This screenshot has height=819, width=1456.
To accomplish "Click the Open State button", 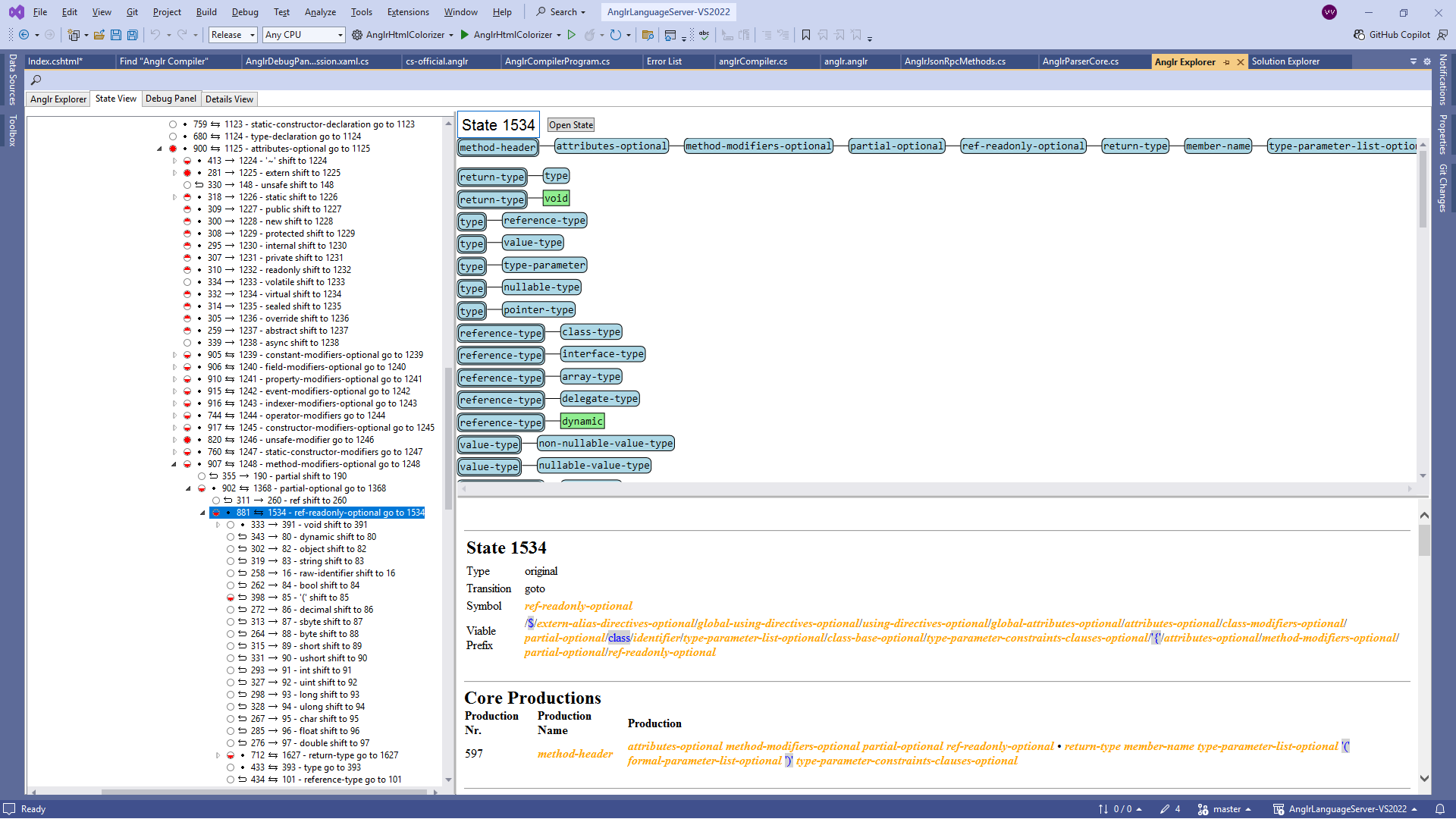I will point(571,125).
